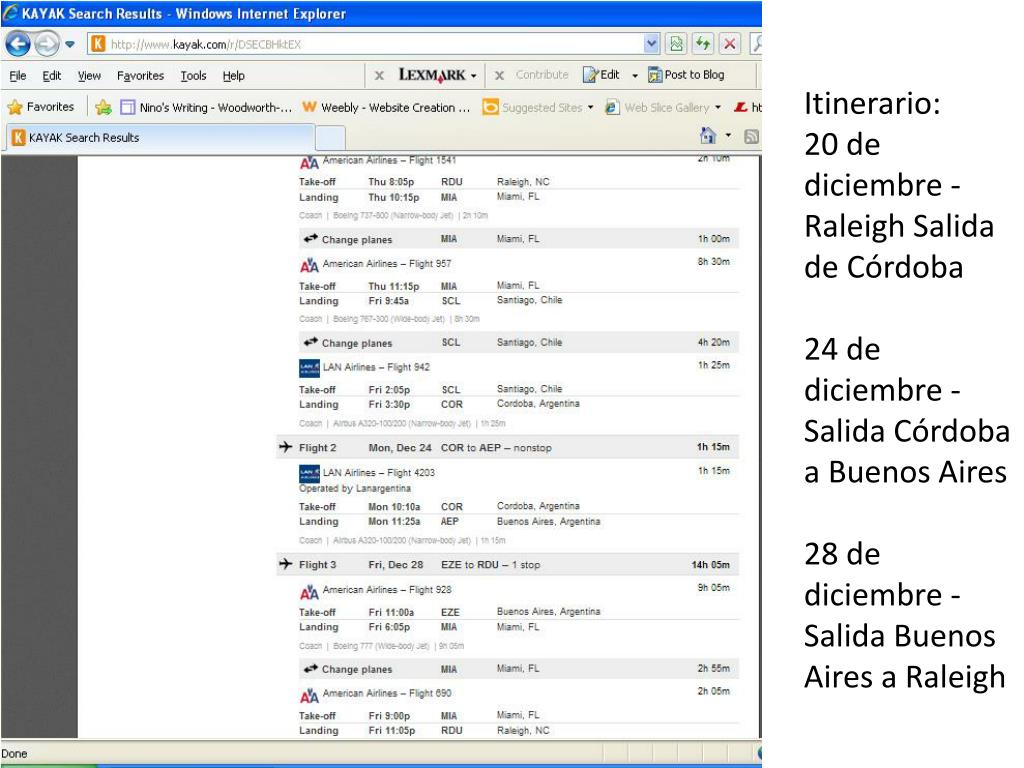Viewport: 1024px width, 768px height.
Task: Select the KAYAK Search Results tab
Action: pyautogui.click(x=160, y=138)
